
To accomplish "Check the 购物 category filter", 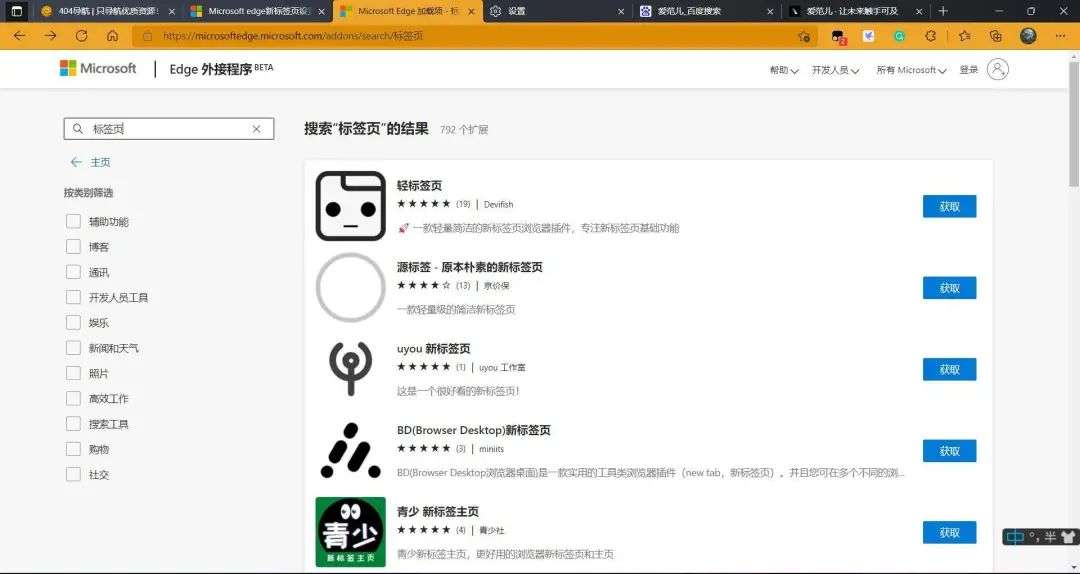I will (73, 449).
